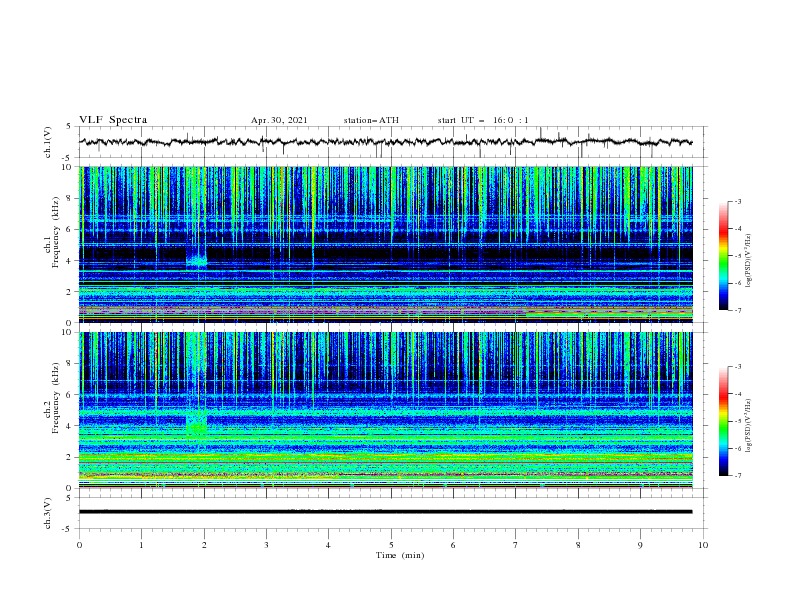Image resolution: width=792 pixels, height=612 pixels.
Task: Click the 'ch.2 Frequency (kHz)' axis label
Action: point(53,398)
